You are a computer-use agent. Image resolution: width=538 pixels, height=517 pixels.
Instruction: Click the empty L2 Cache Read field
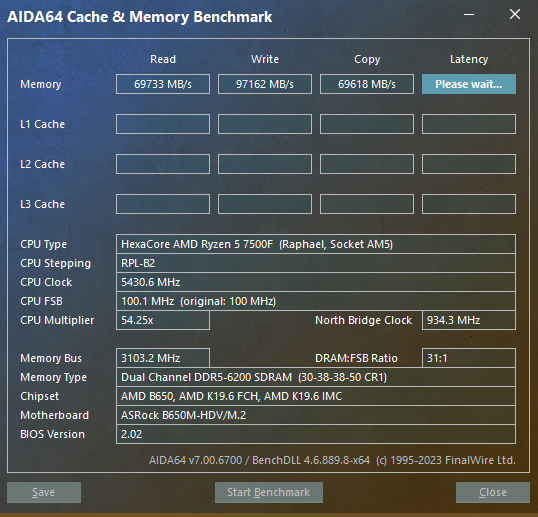tap(163, 164)
